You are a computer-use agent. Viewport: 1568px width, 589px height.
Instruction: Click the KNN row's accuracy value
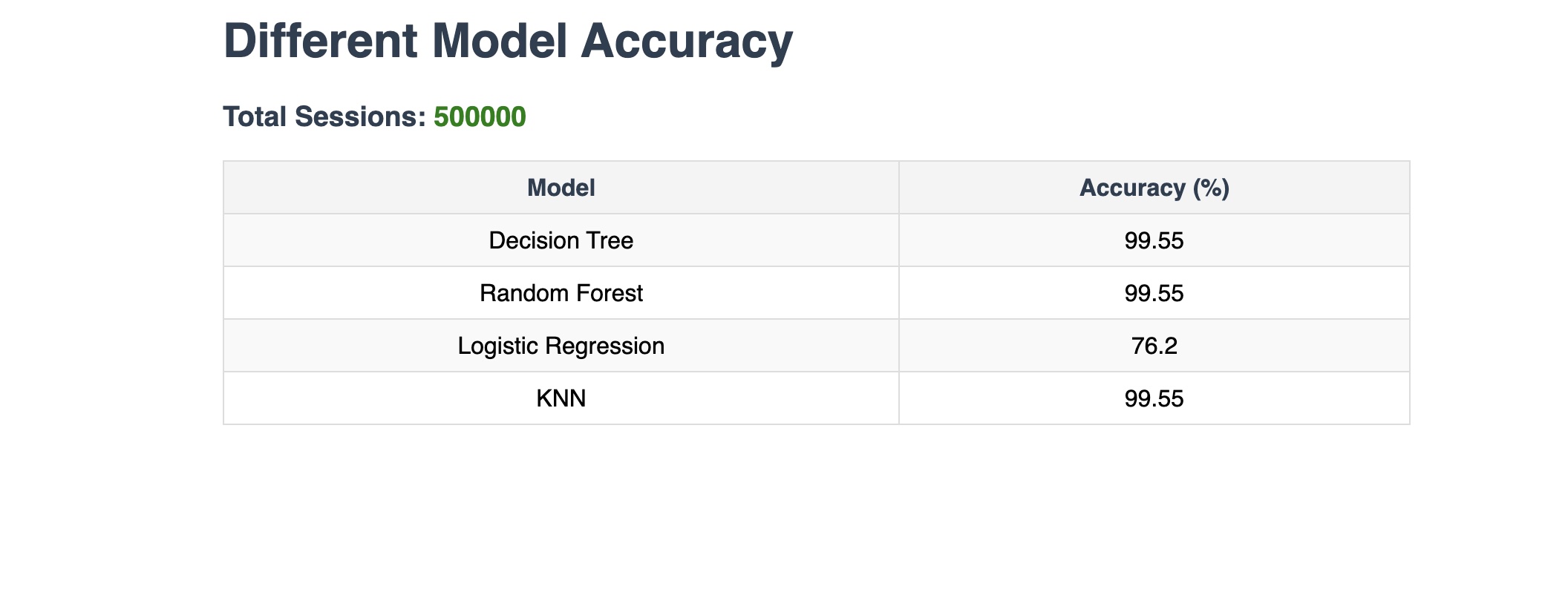coord(1154,398)
